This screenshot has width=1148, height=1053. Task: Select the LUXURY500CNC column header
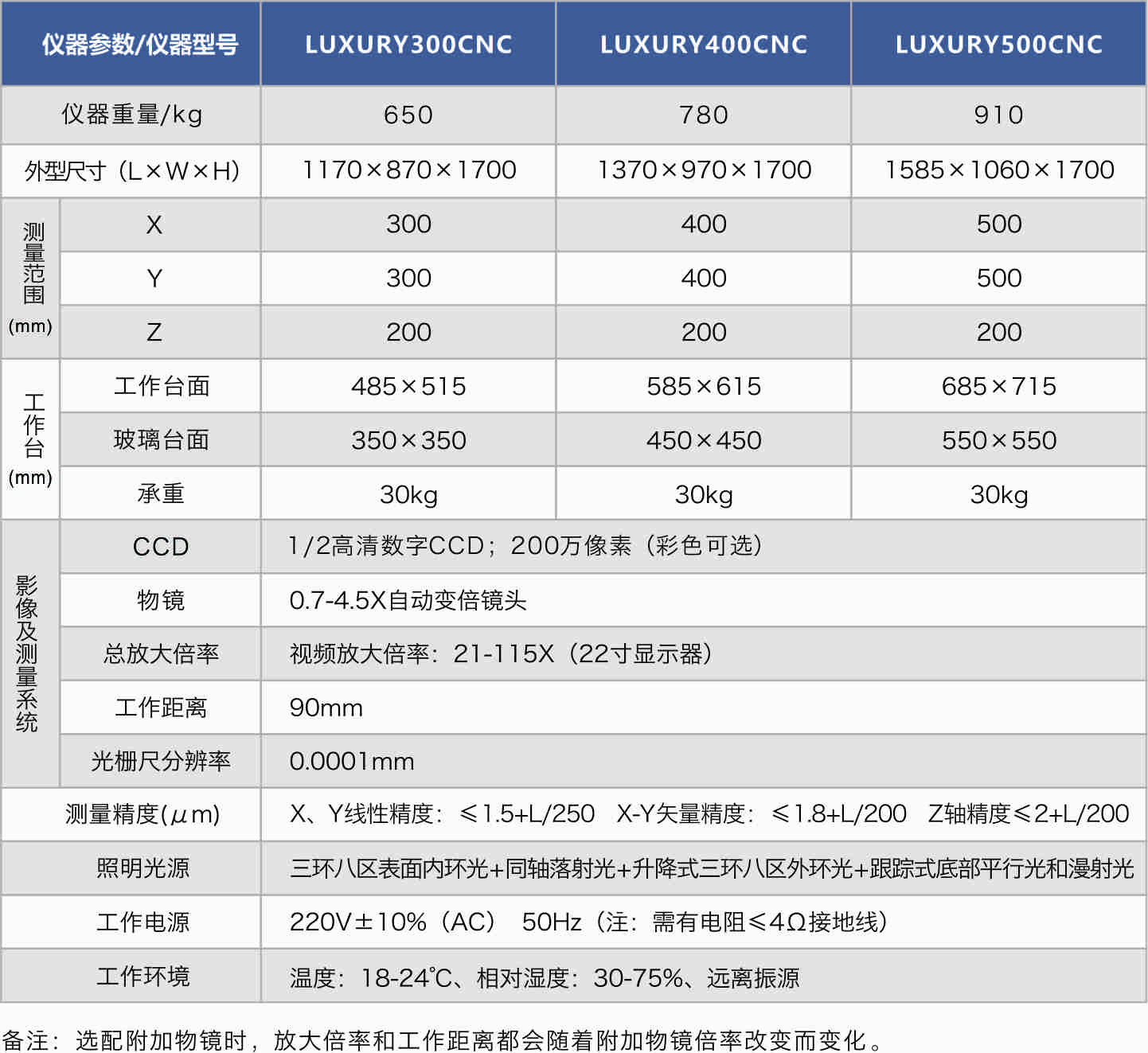click(999, 45)
